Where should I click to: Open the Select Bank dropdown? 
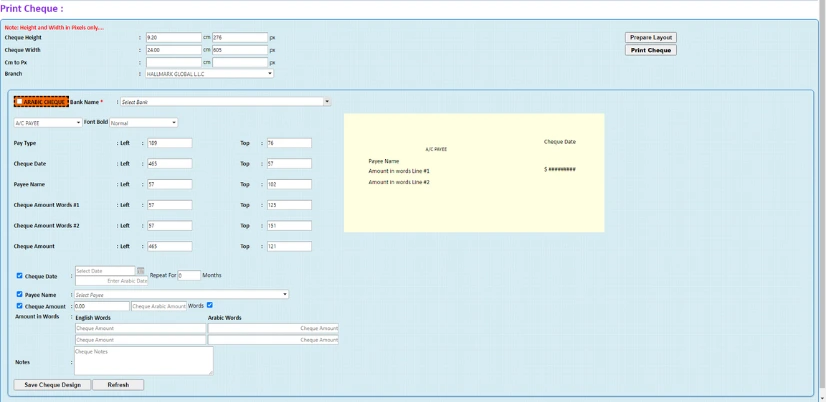click(224, 102)
